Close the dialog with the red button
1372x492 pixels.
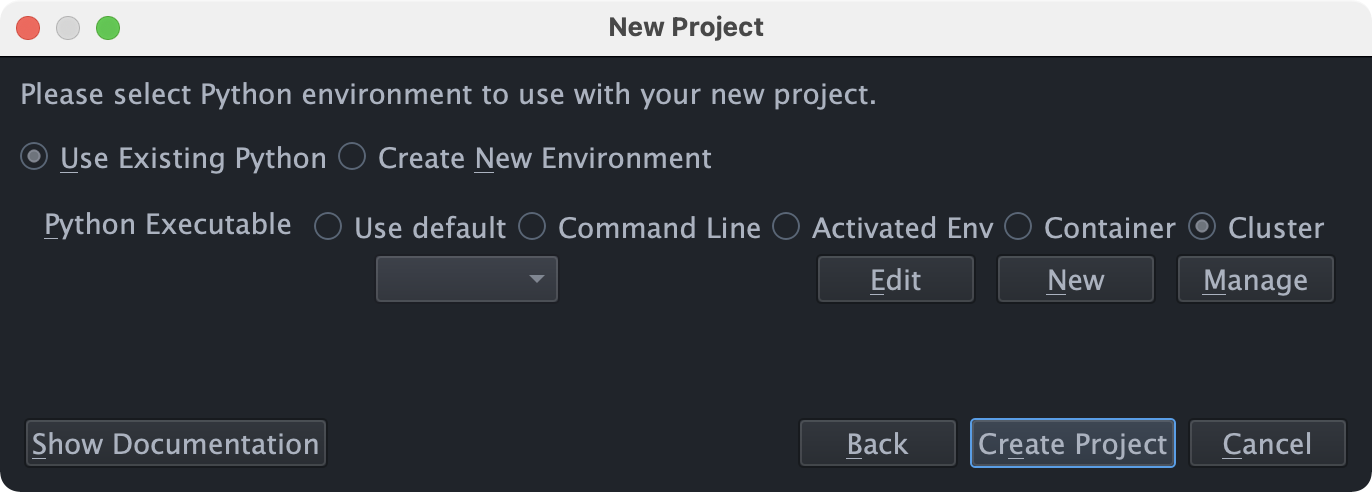28,28
